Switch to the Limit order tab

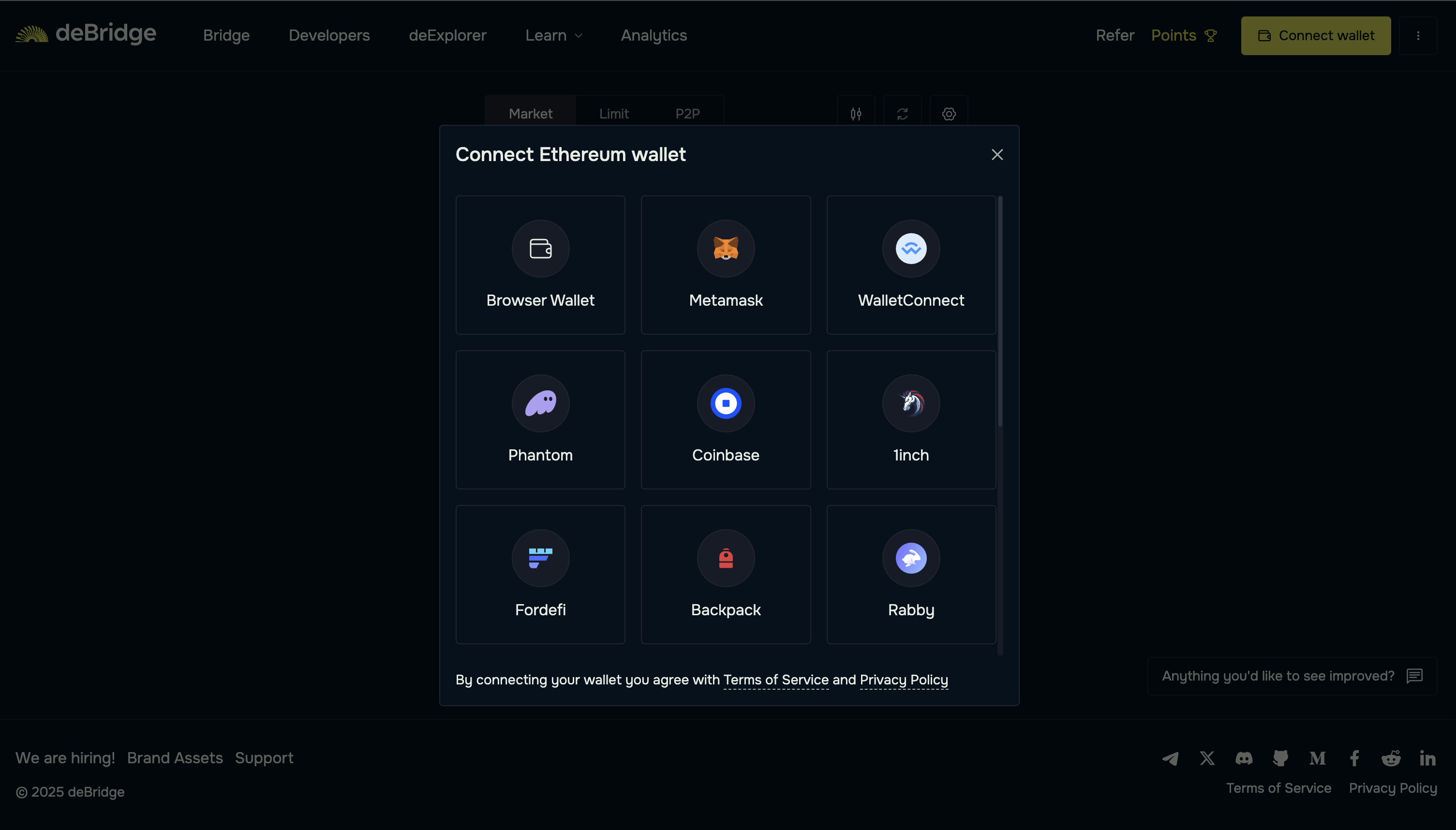pos(613,114)
